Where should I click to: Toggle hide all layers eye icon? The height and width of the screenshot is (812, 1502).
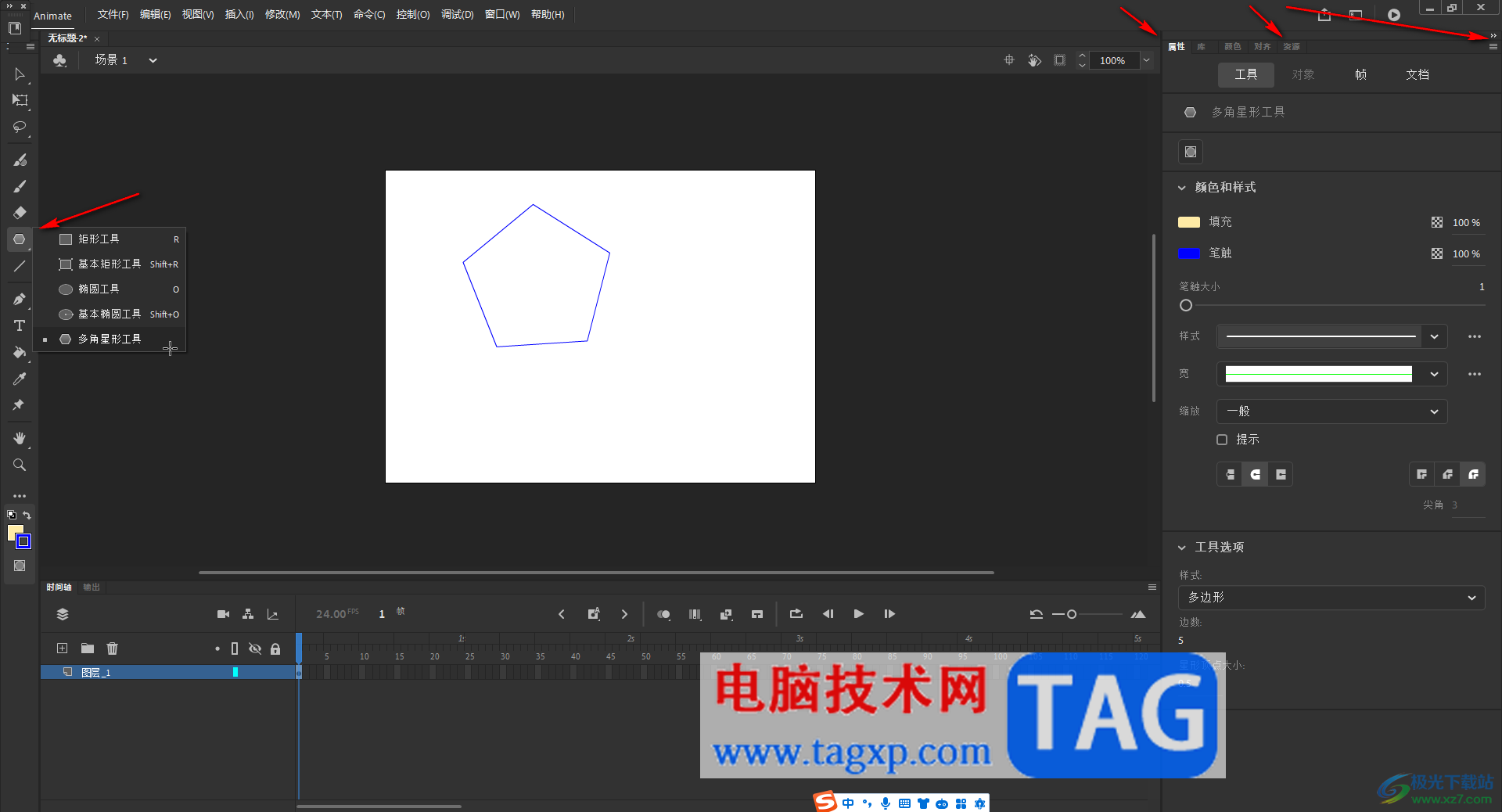255,649
